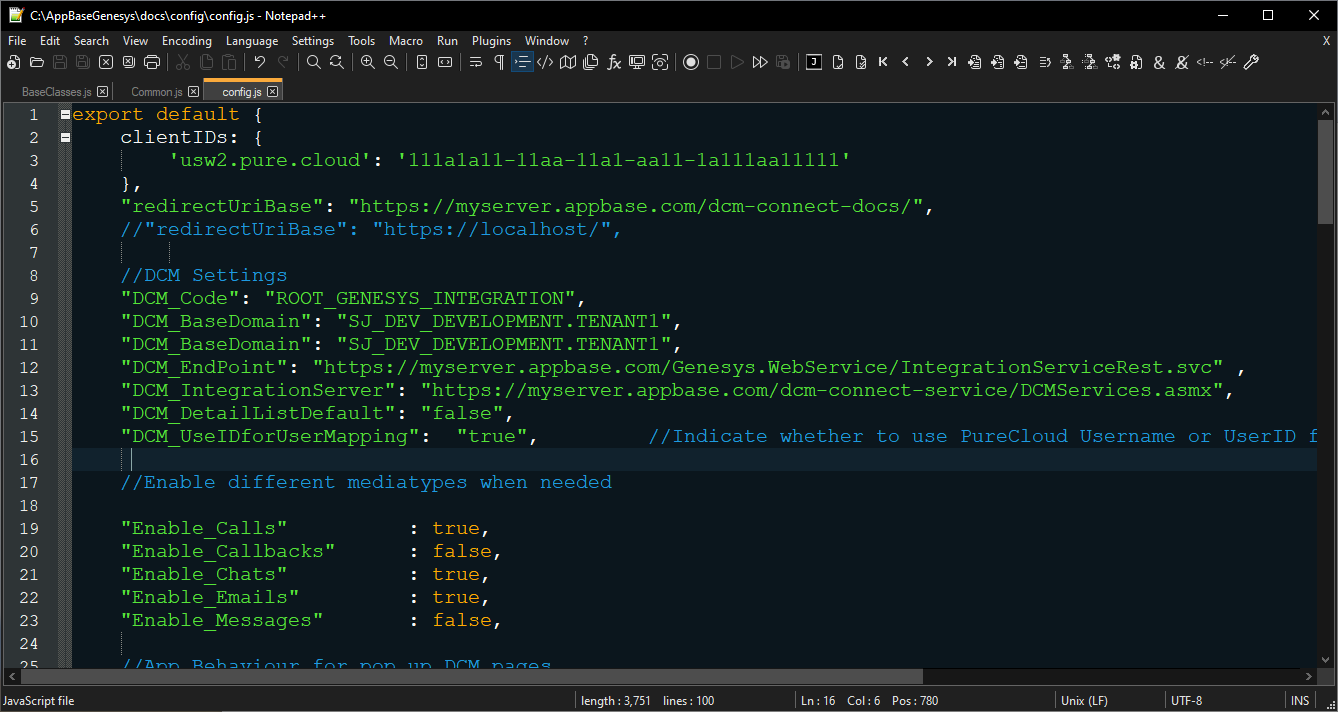The image size is (1338, 712).
Task: Click the "Enable_Callbacks" key text
Action: 228,551
